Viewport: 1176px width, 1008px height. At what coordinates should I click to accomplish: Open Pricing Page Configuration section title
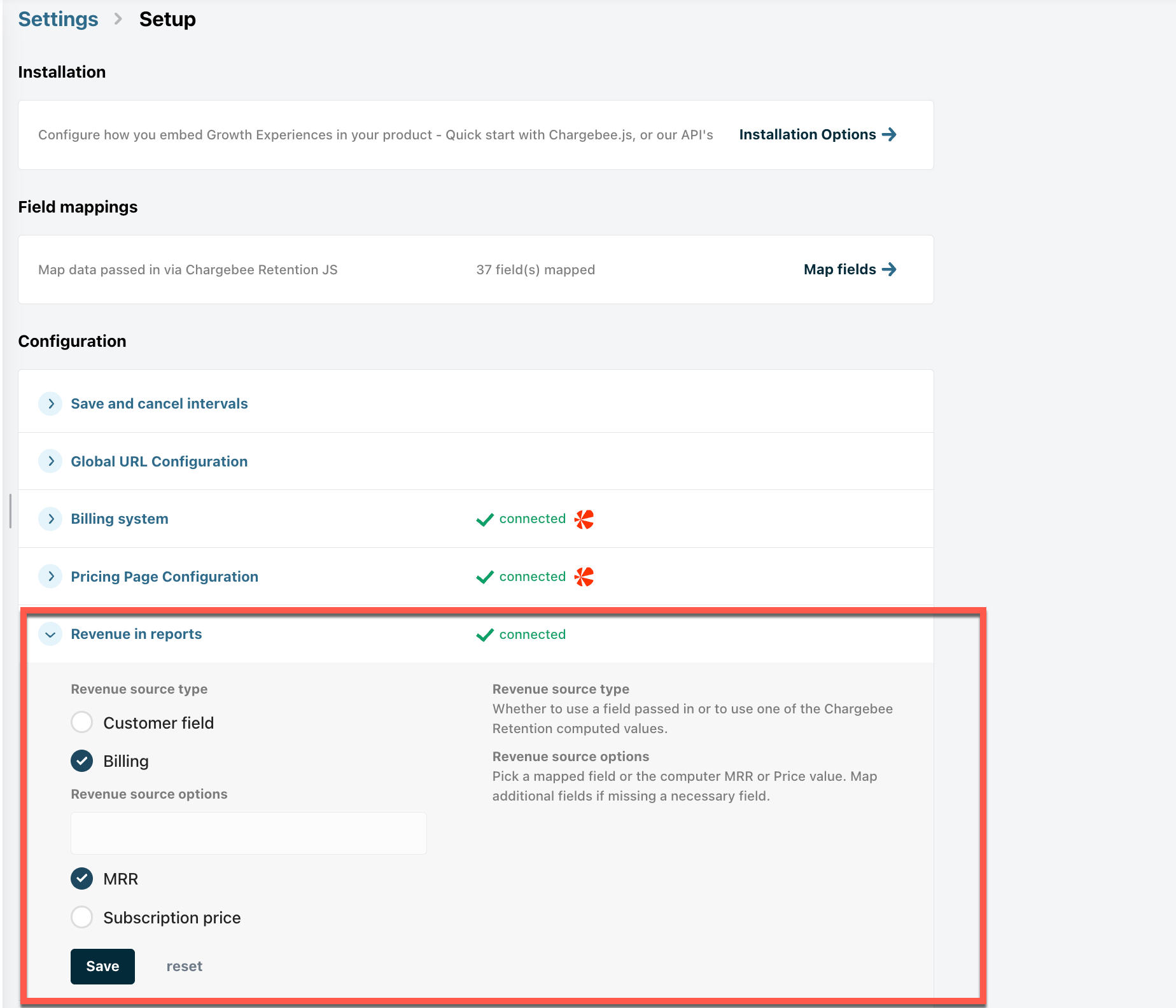pos(164,577)
